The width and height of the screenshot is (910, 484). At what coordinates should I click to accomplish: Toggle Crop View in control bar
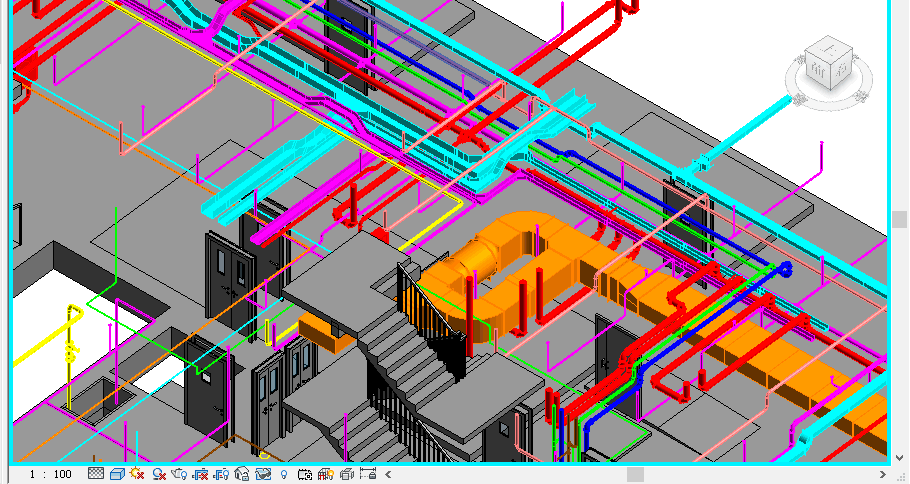(200, 474)
